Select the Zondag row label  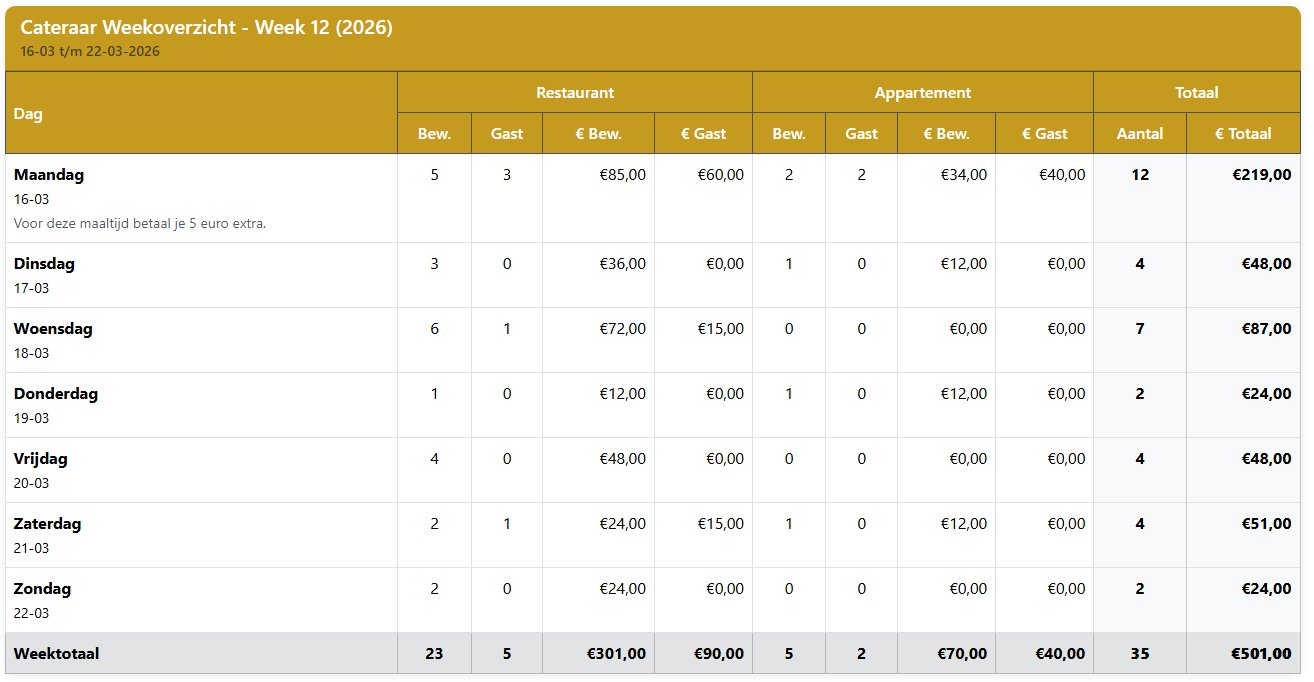[x=43, y=589]
